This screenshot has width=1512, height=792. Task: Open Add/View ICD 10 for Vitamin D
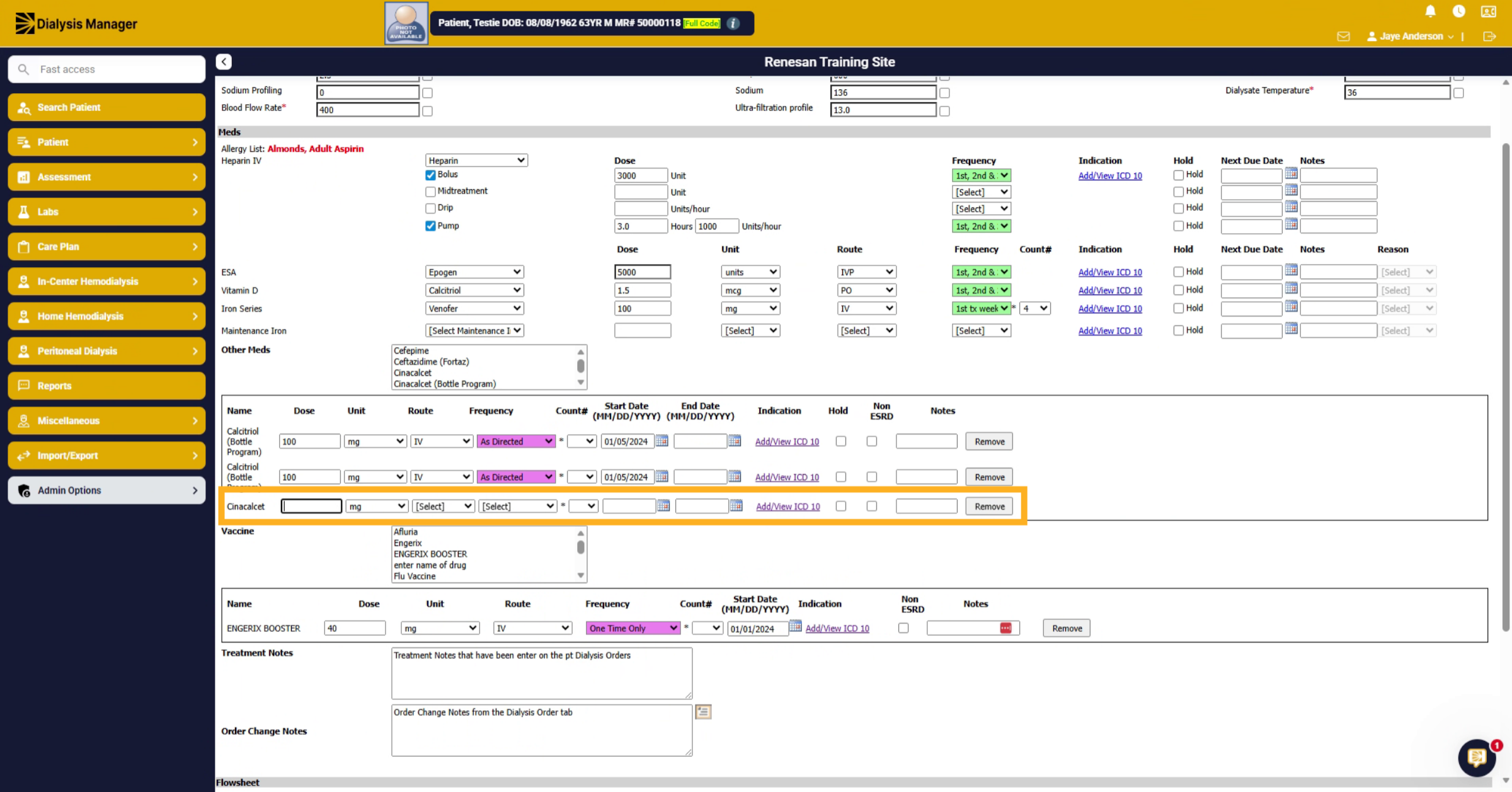pos(1109,290)
